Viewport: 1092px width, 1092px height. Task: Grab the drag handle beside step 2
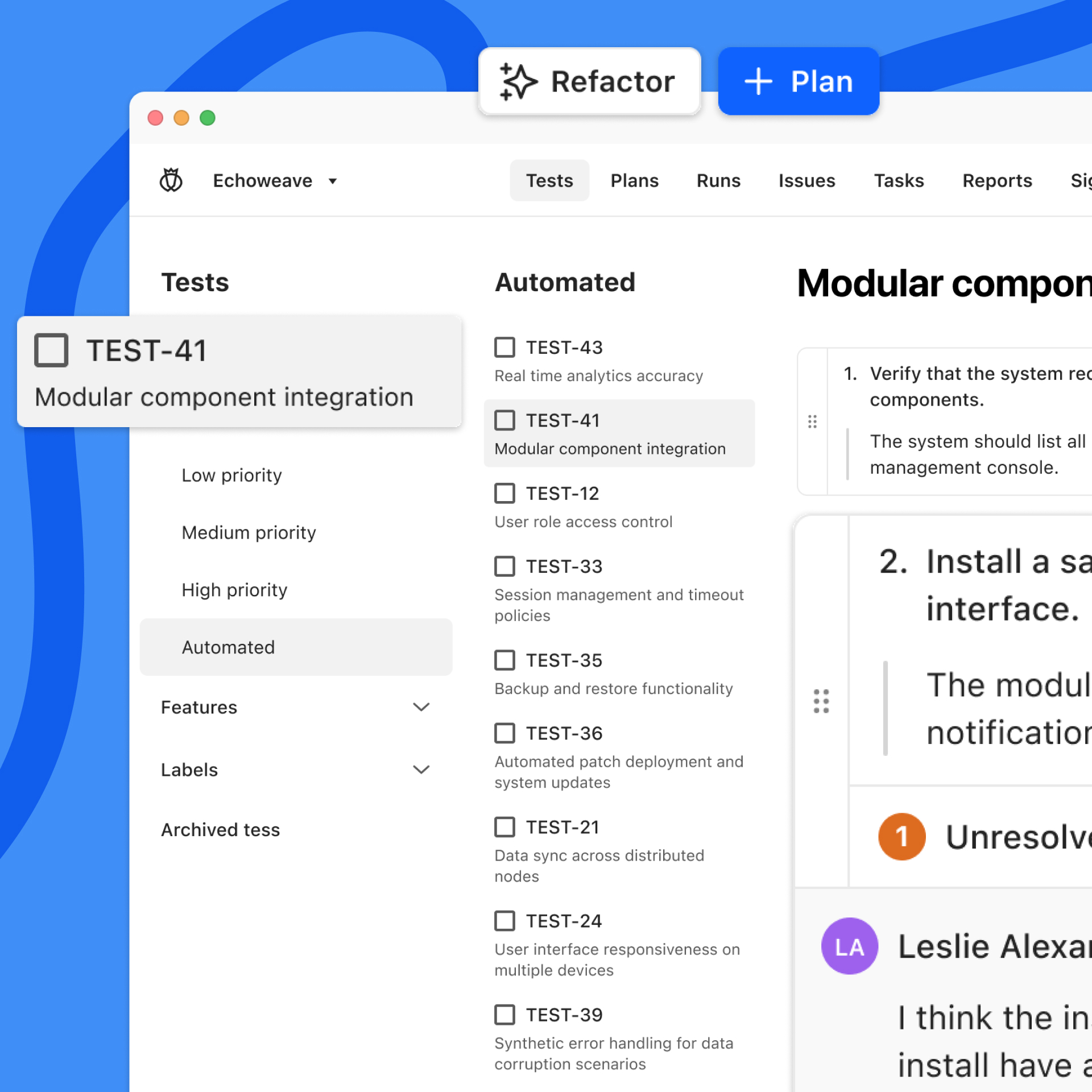coord(821,701)
